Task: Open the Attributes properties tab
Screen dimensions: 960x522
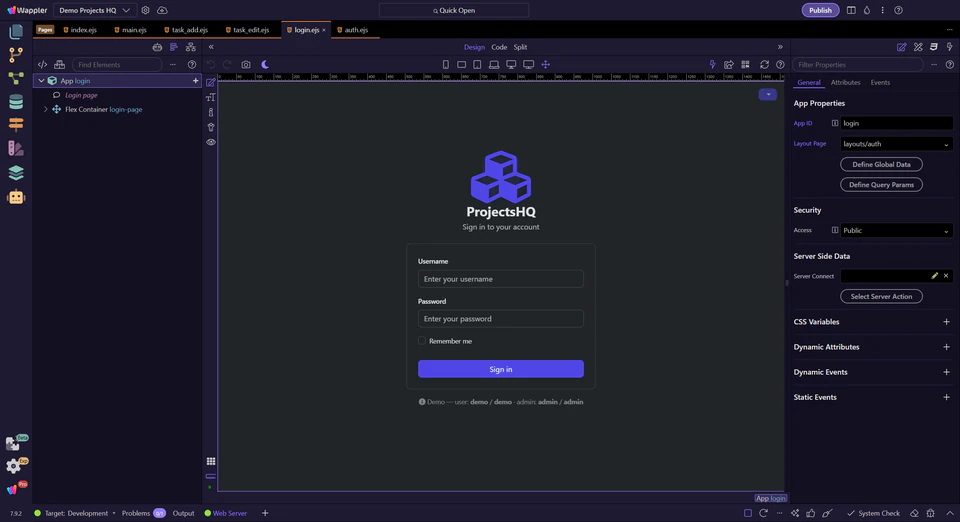Action: coord(845,83)
